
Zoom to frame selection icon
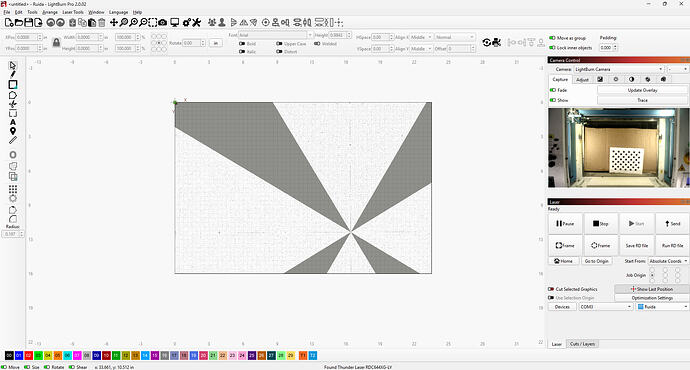153,22
